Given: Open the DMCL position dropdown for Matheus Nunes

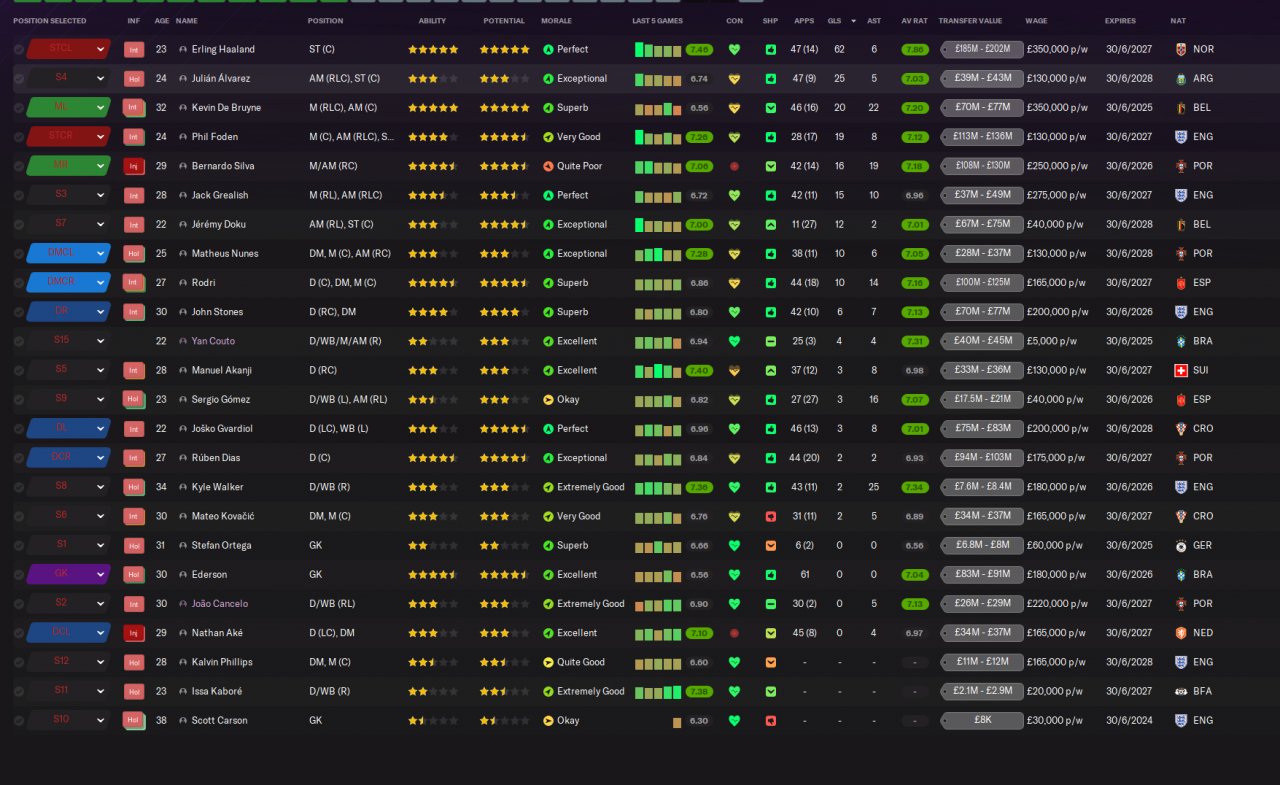Looking at the screenshot, I should [68, 254].
